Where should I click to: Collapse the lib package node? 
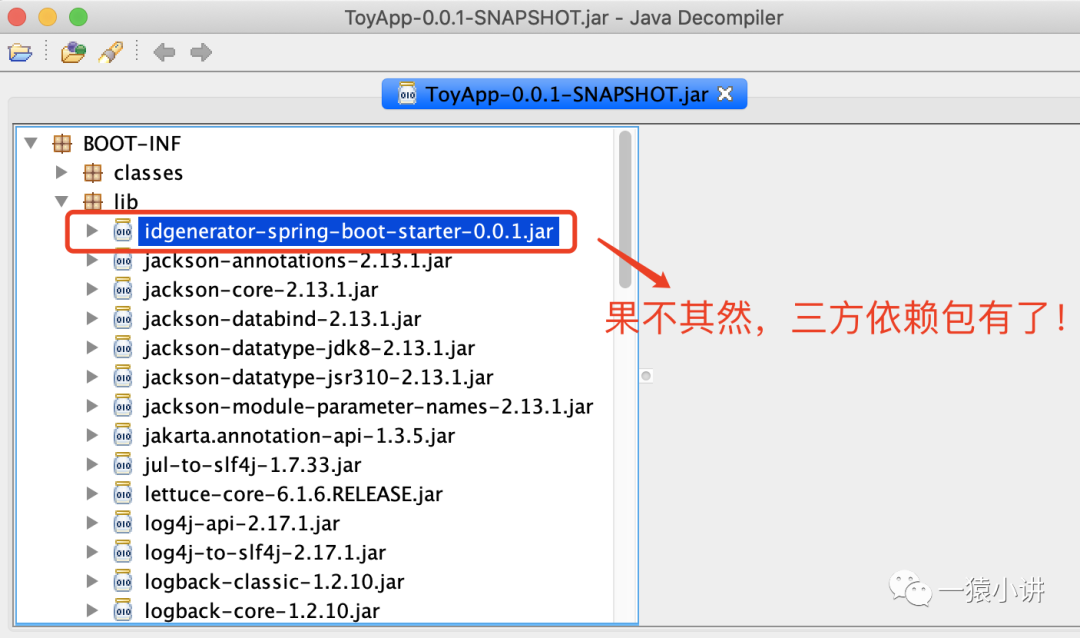pos(61,201)
